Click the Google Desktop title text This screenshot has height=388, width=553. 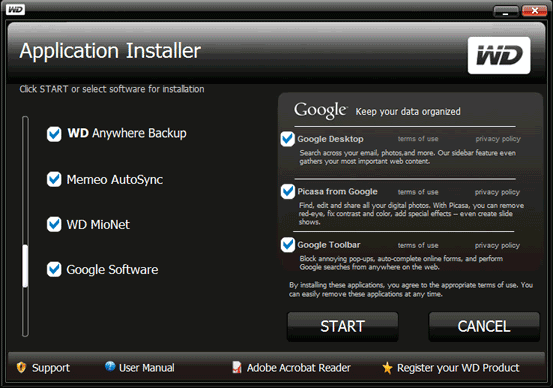(330, 139)
